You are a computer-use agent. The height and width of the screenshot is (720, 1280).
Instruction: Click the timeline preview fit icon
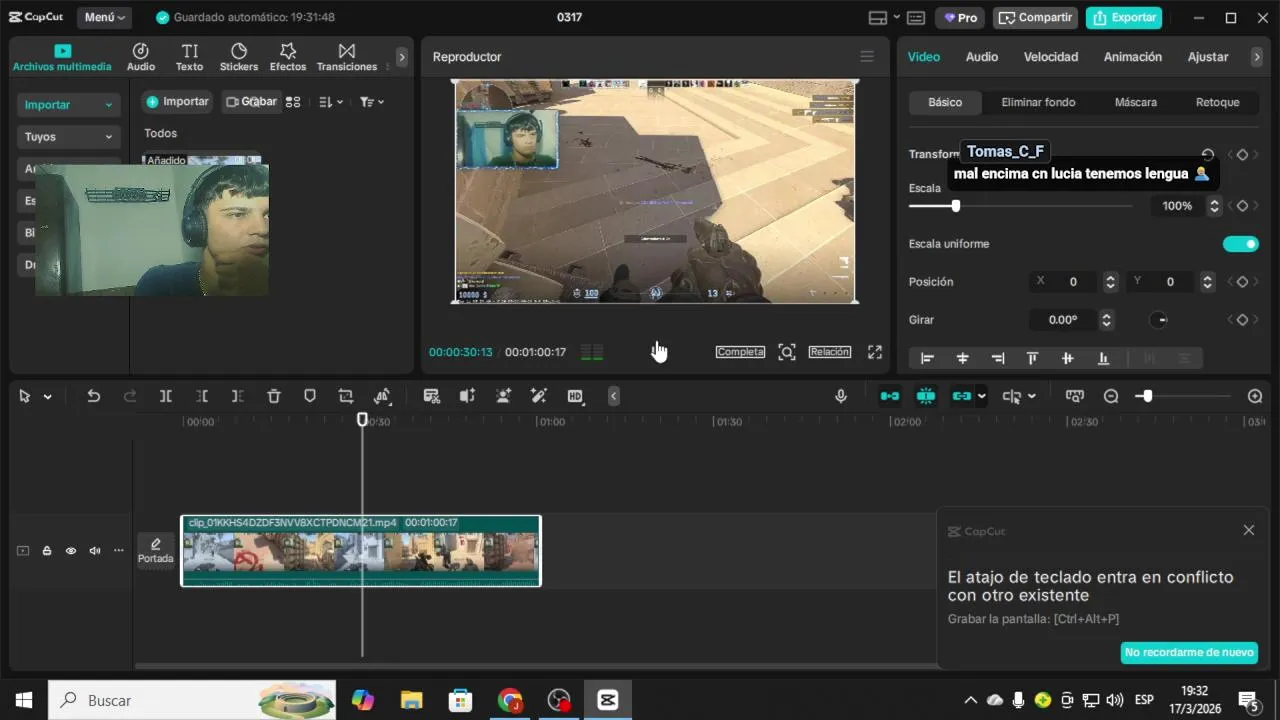(1075, 396)
